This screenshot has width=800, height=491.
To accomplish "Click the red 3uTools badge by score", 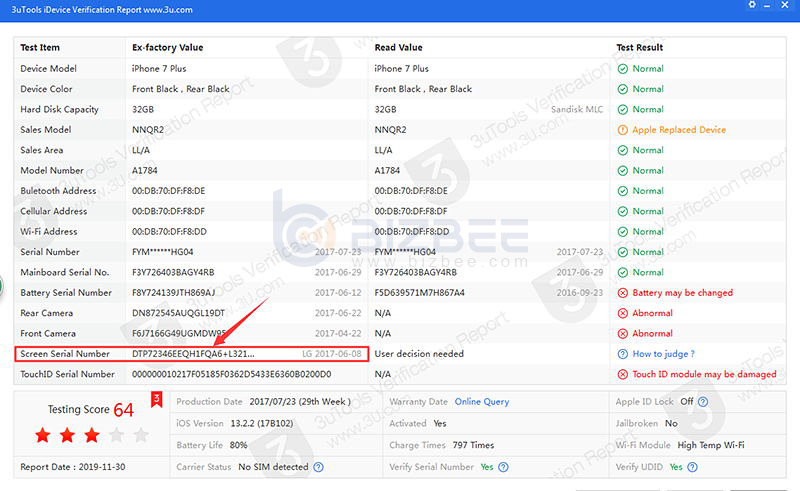I will pos(157,400).
